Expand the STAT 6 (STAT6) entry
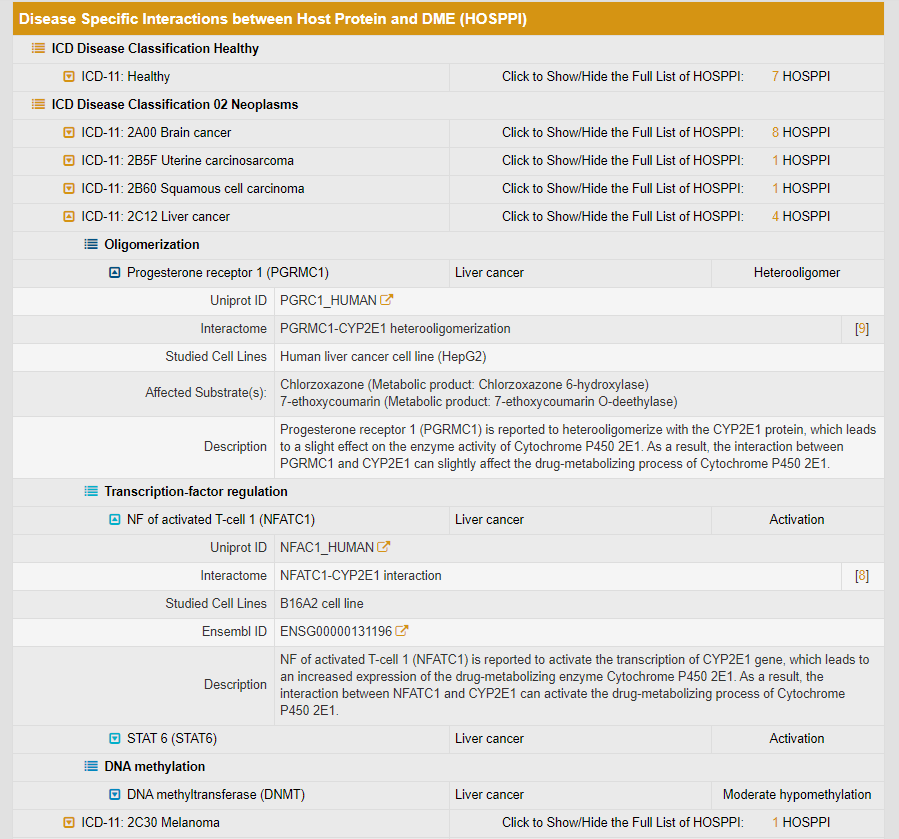The height and width of the screenshot is (839, 899). point(114,738)
